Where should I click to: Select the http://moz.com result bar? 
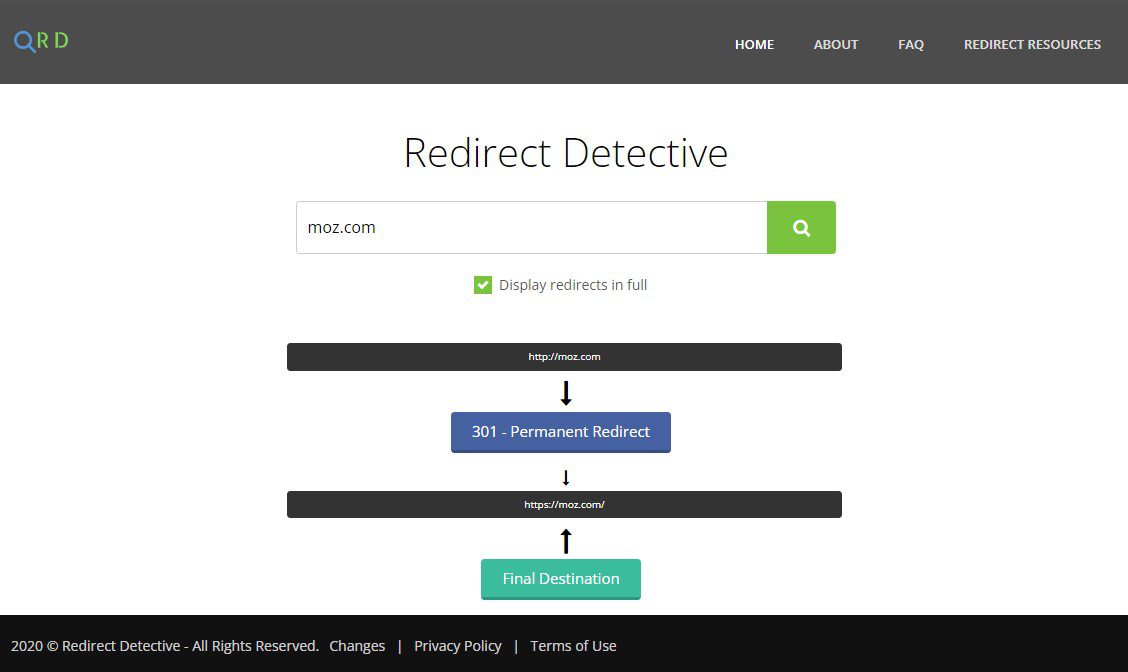click(x=564, y=357)
